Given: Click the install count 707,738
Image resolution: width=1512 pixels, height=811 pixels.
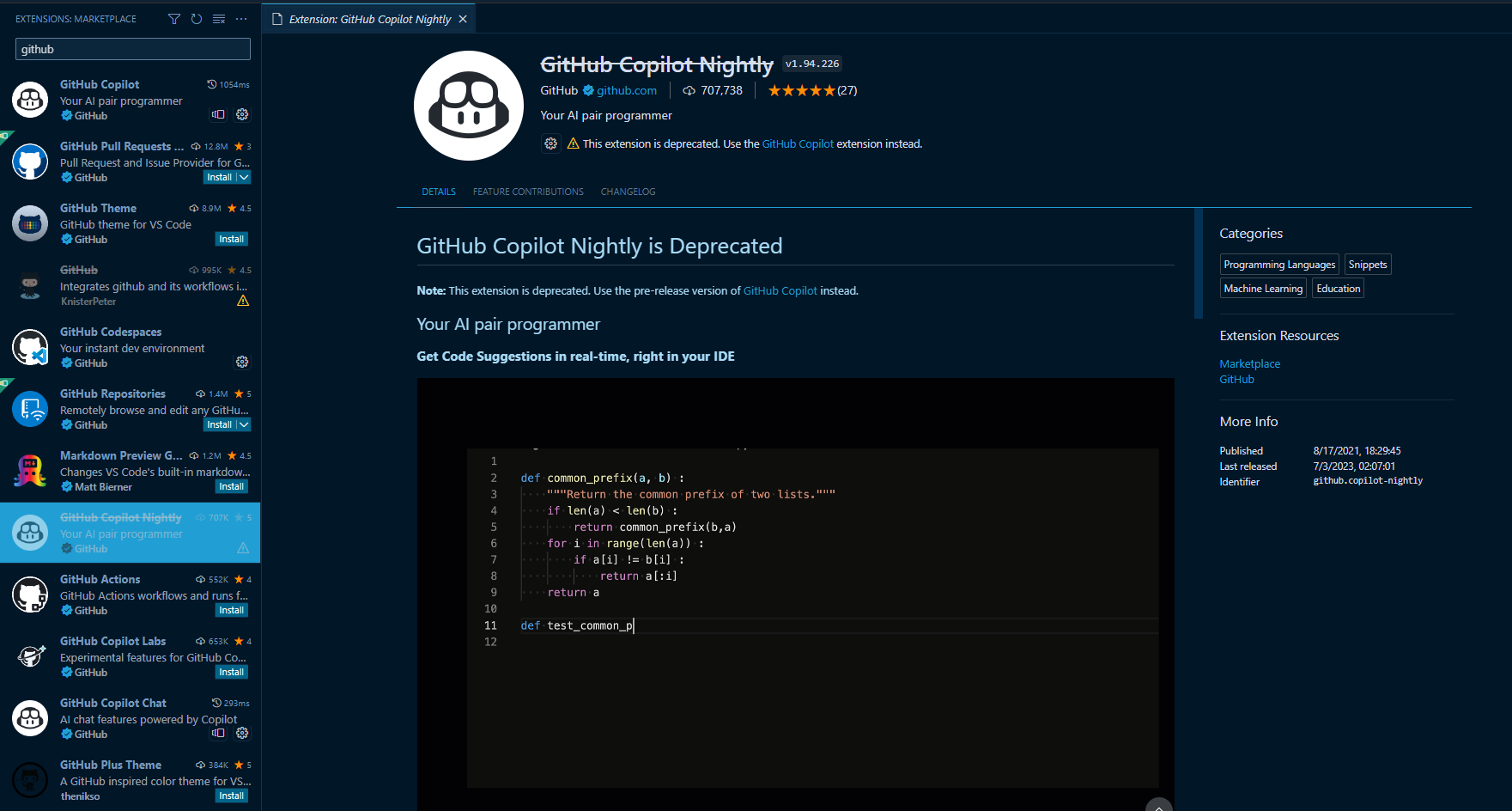Looking at the screenshot, I should click(713, 90).
